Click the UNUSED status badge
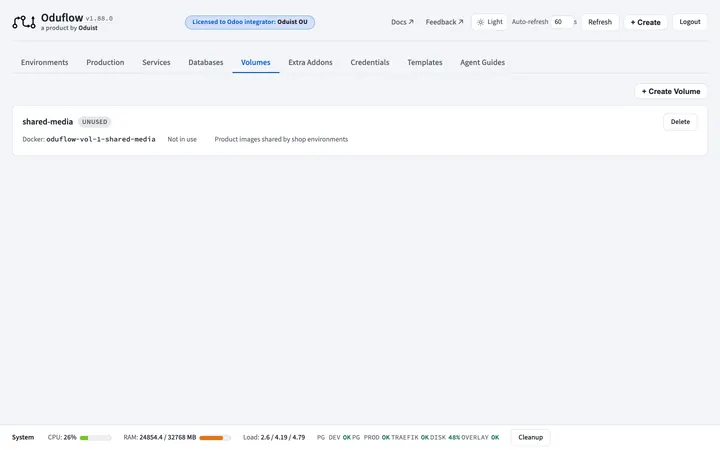 click(95, 122)
